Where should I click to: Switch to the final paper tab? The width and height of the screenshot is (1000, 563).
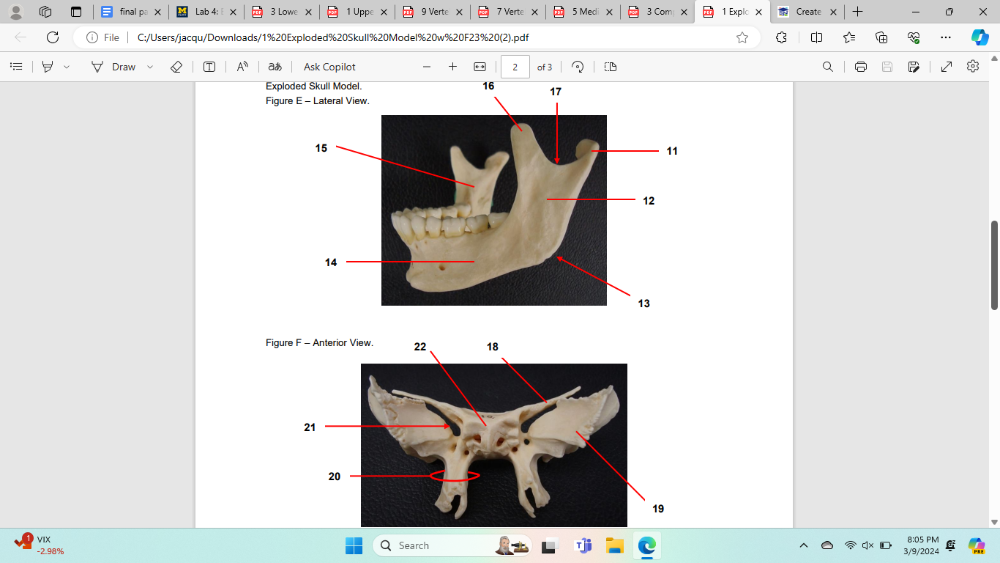127,12
